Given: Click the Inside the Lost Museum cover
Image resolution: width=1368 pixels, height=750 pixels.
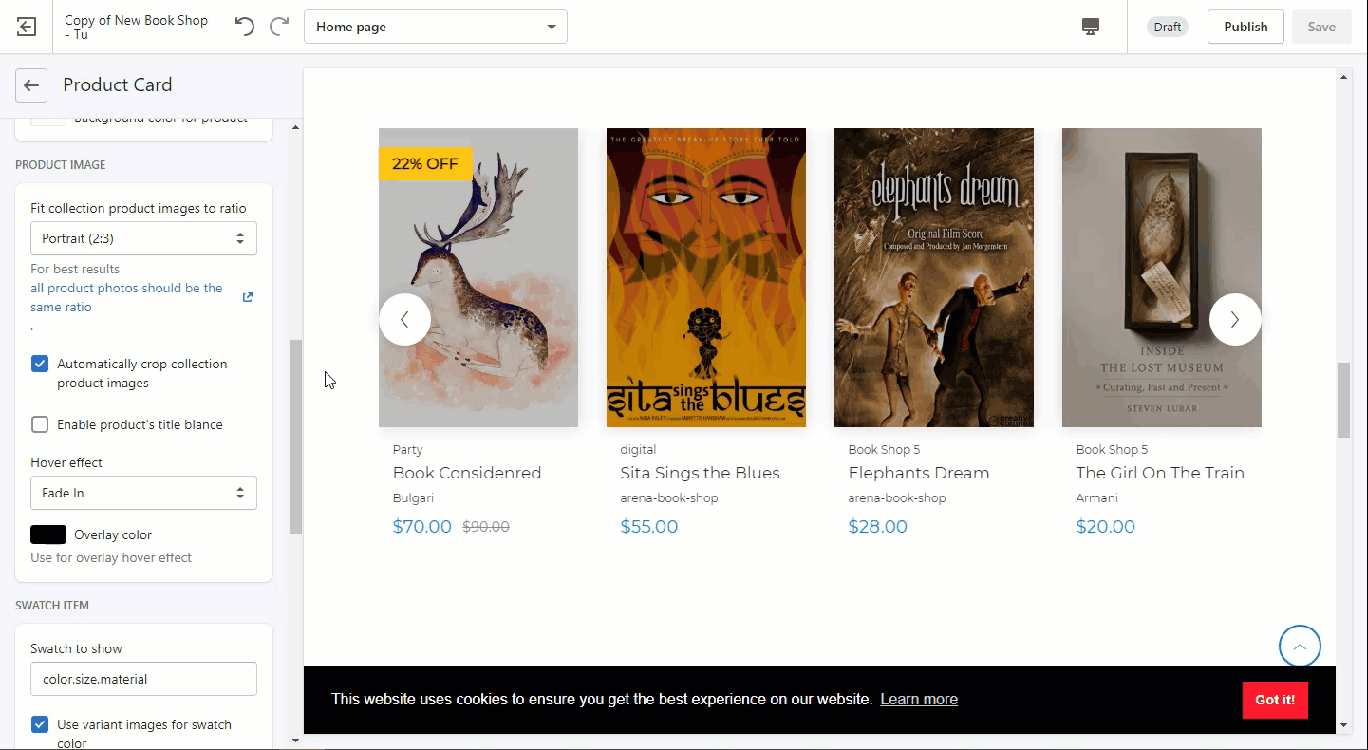Looking at the screenshot, I should (x=1162, y=277).
